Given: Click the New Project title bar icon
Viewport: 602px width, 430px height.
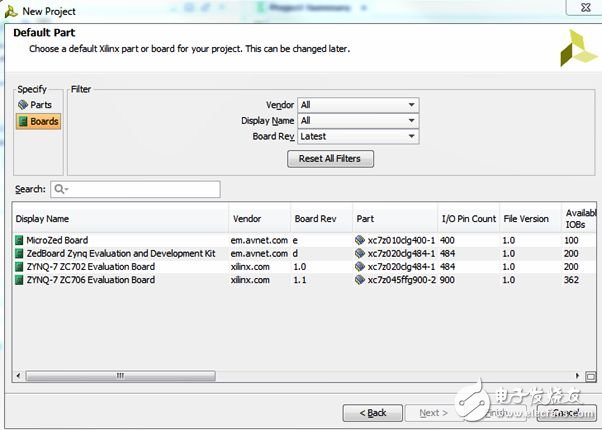Looking at the screenshot, I should pyautogui.click(x=11, y=9).
